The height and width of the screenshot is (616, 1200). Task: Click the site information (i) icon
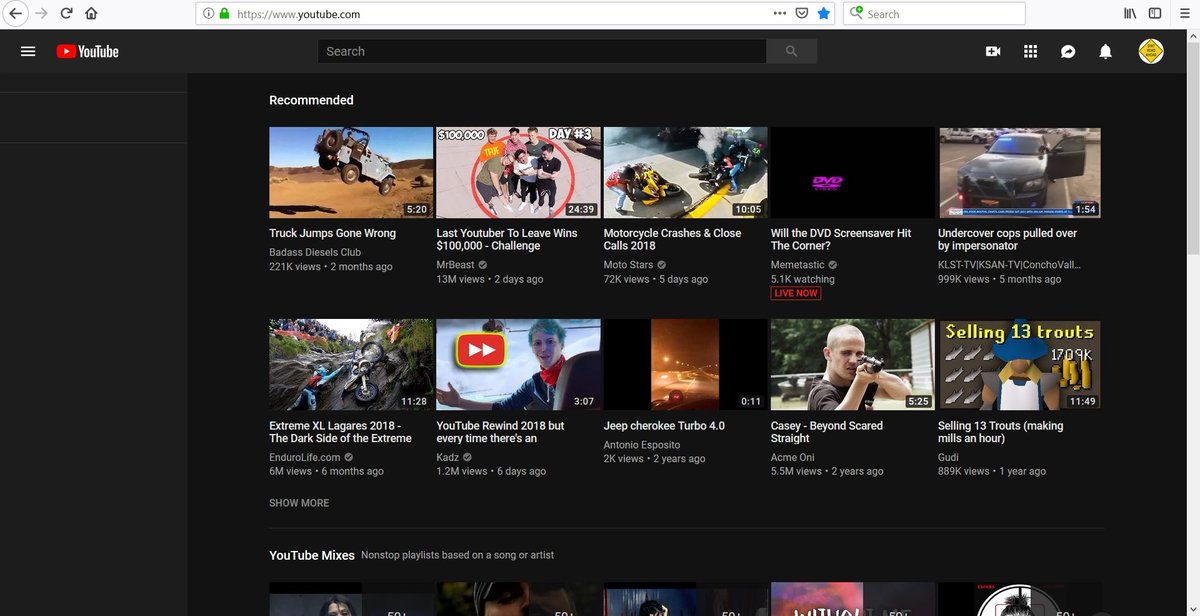point(208,14)
